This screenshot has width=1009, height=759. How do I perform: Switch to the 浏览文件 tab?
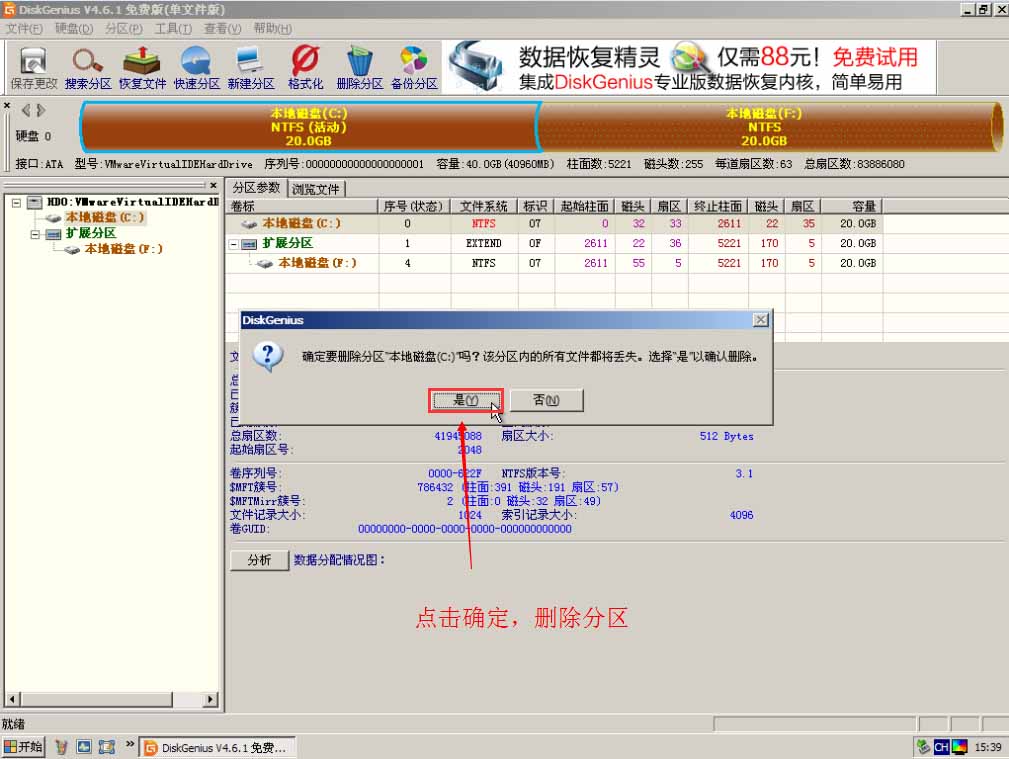point(316,187)
